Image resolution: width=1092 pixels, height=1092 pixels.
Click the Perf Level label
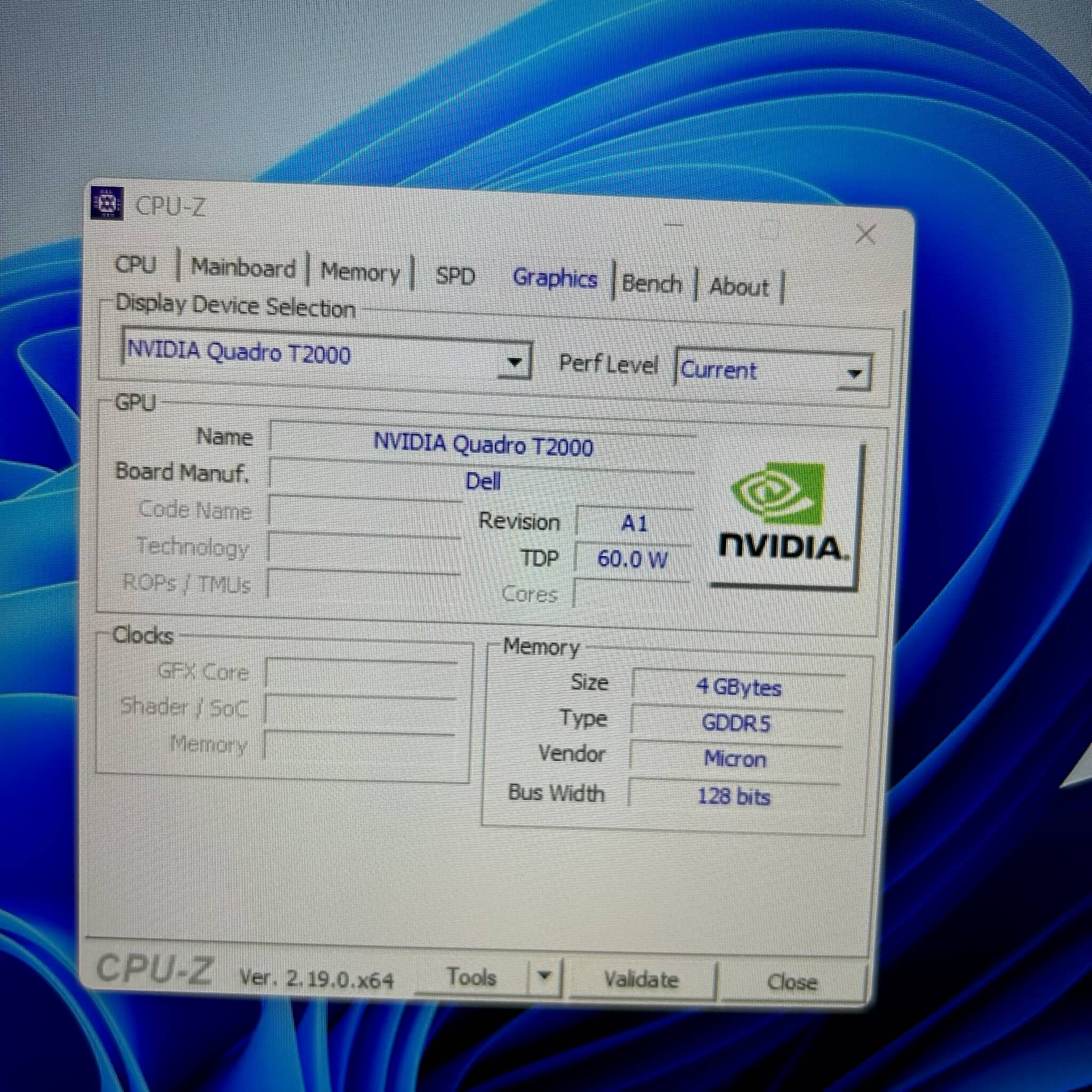(608, 364)
